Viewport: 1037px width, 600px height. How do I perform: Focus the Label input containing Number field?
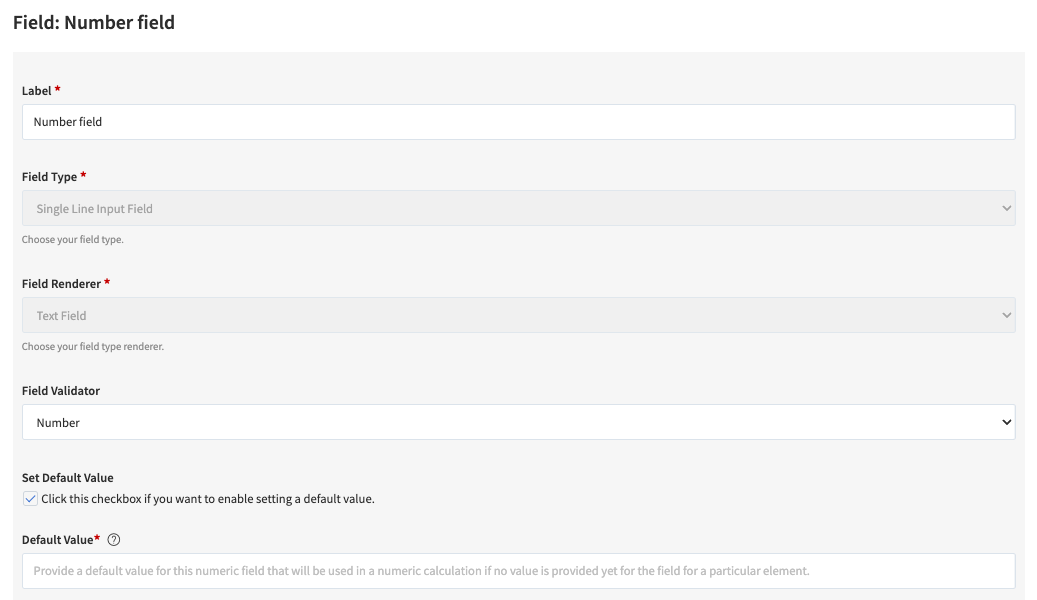(x=518, y=122)
